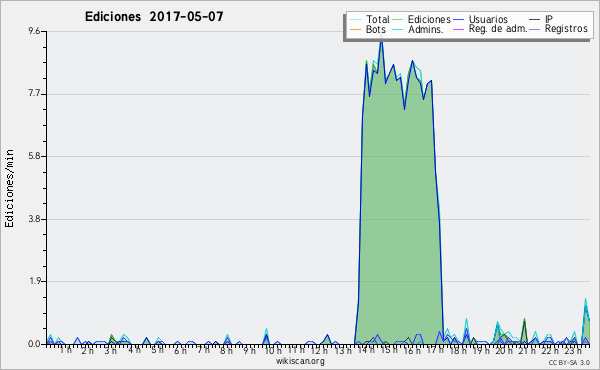
Task: Click the CC BY-SA 3.0 license text
Action: [569, 362]
